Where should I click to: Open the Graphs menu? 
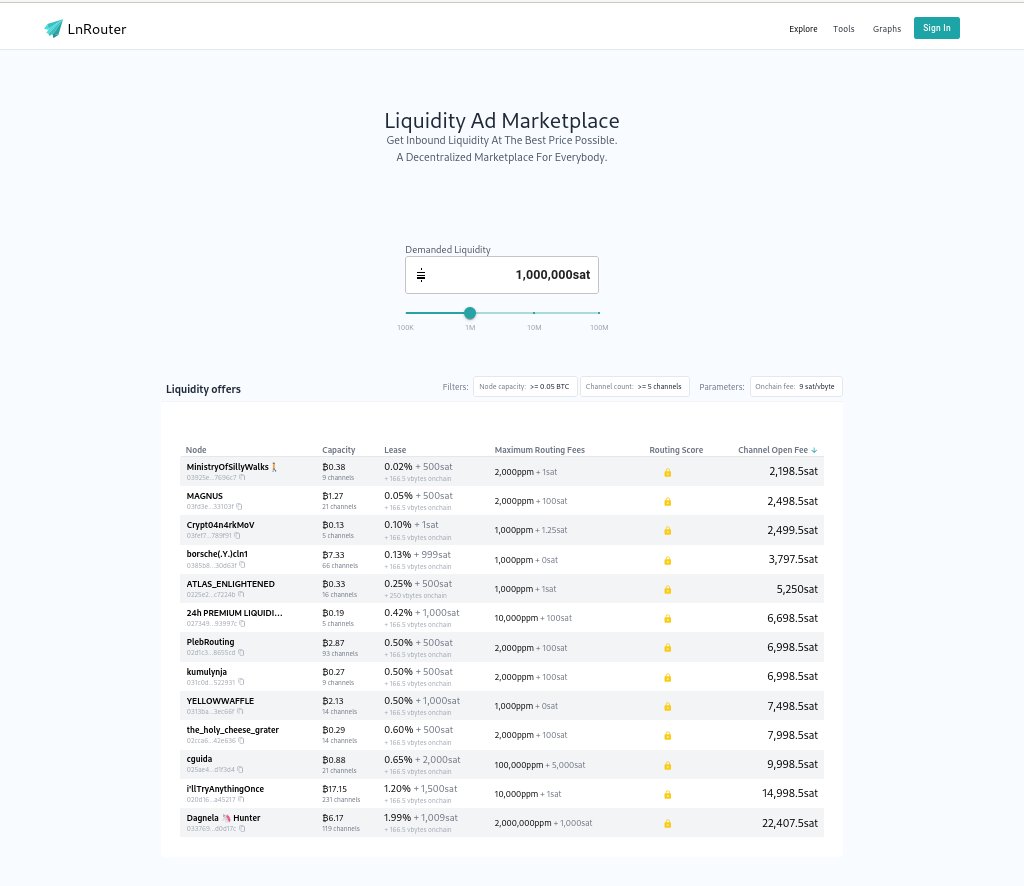coord(886,29)
